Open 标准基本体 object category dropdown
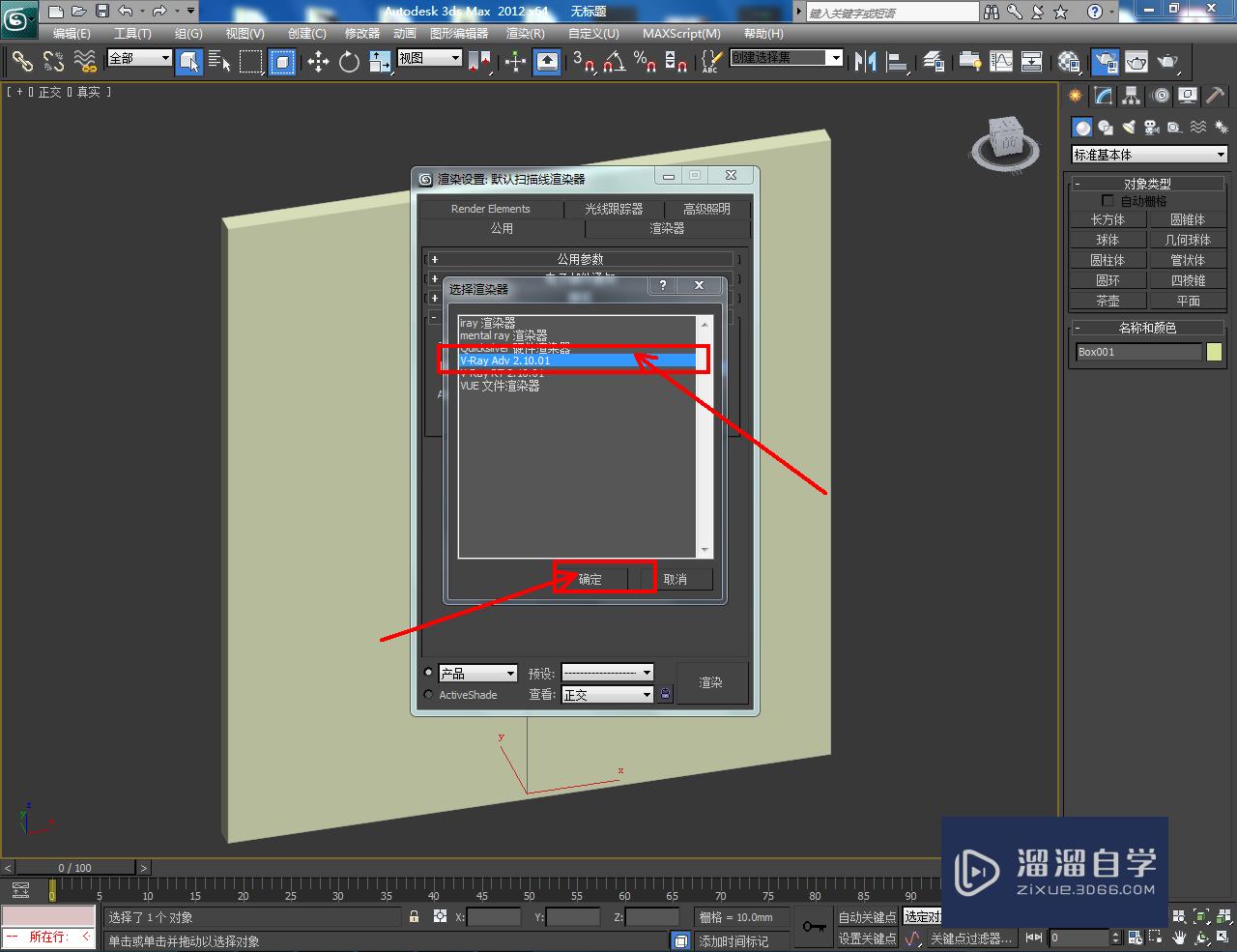 pyautogui.click(x=1149, y=155)
